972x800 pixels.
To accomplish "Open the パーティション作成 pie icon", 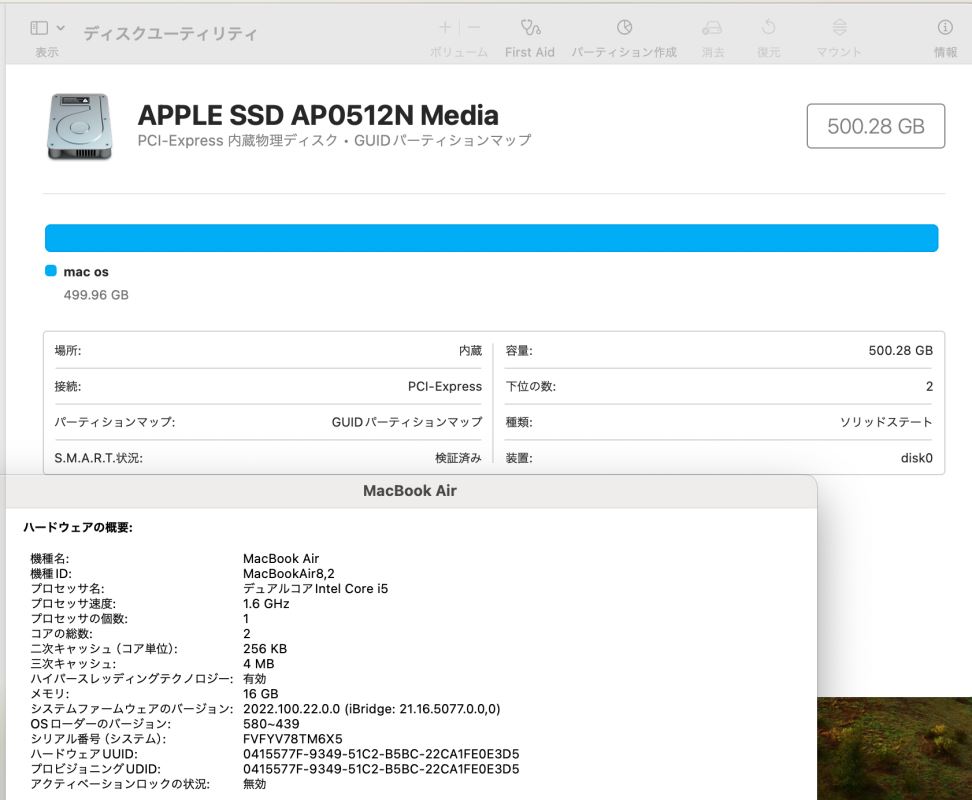I will 624,28.
